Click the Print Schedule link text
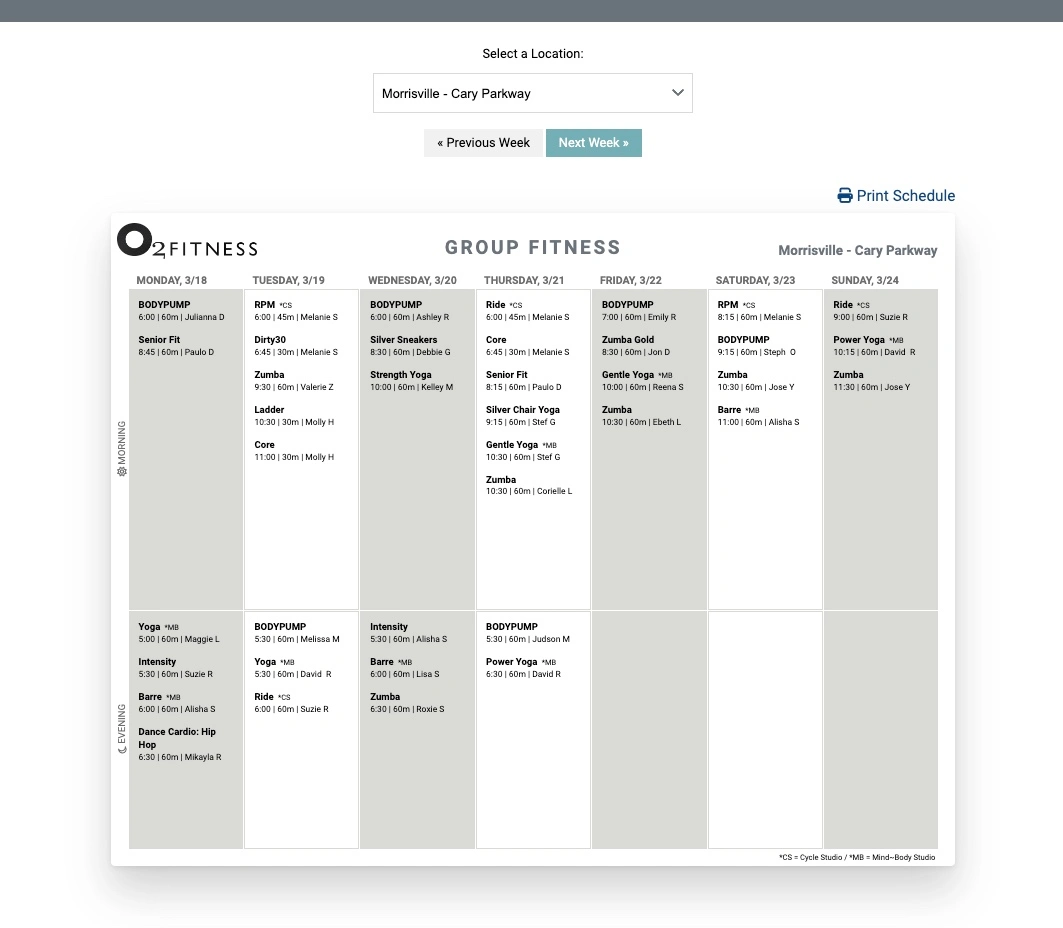The width and height of the screenshot is (1063, 928). point(906,196)
